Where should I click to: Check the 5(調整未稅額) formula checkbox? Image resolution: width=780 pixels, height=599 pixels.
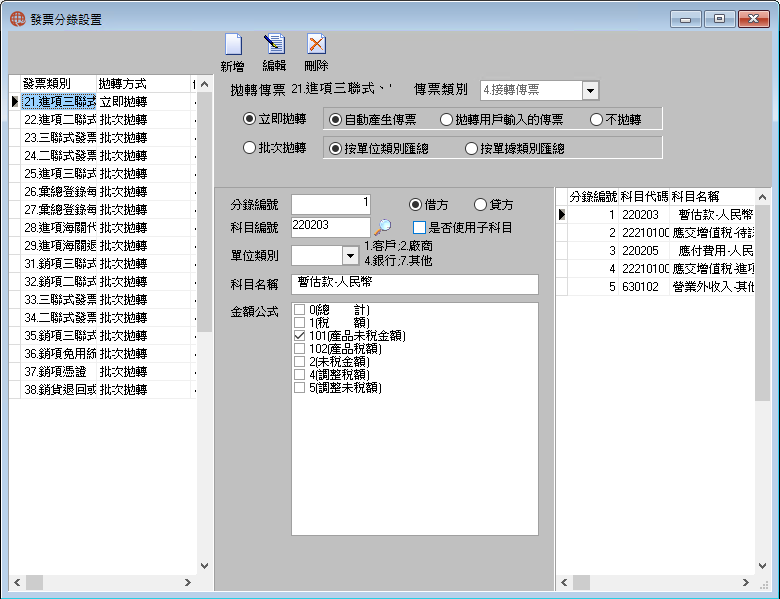[x=299, y=387]
